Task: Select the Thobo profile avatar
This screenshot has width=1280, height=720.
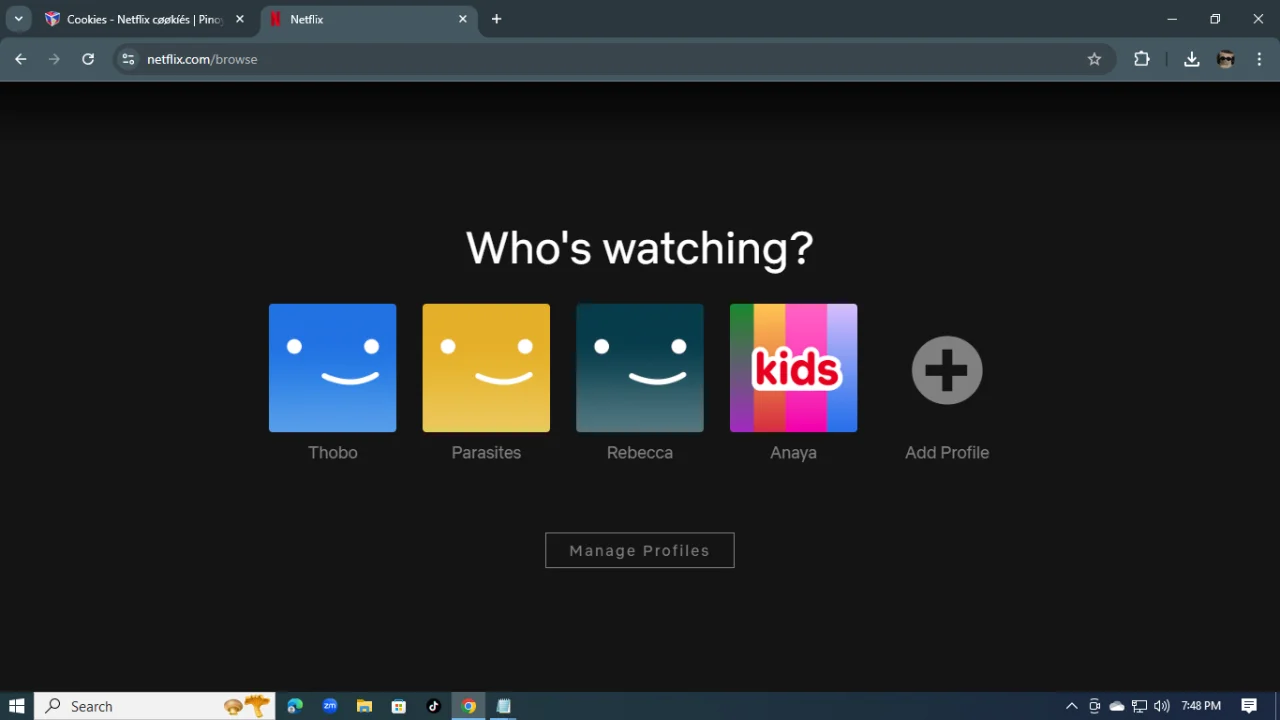Action: point(332,368)
